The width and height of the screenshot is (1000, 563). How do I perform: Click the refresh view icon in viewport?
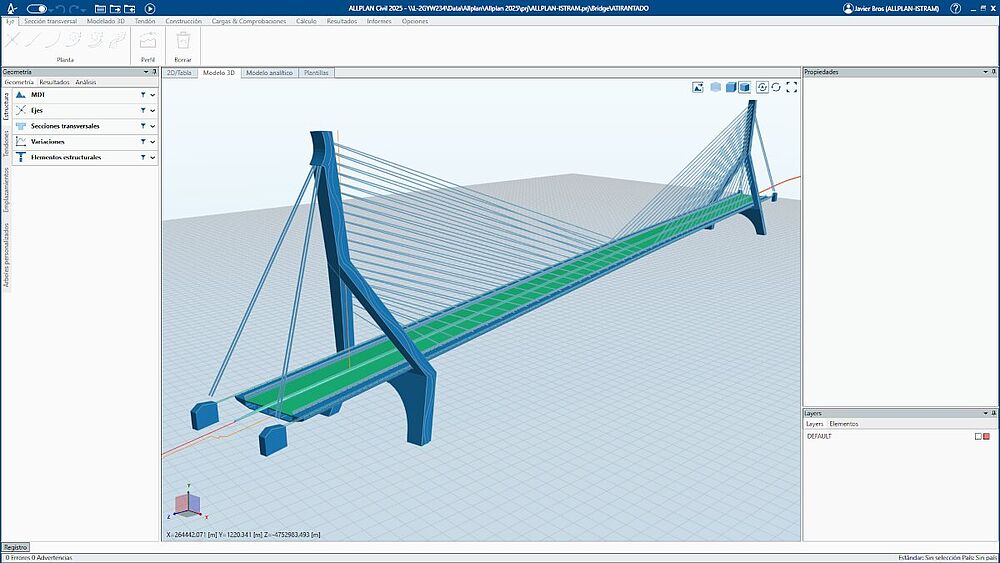[x=777, y=87]
